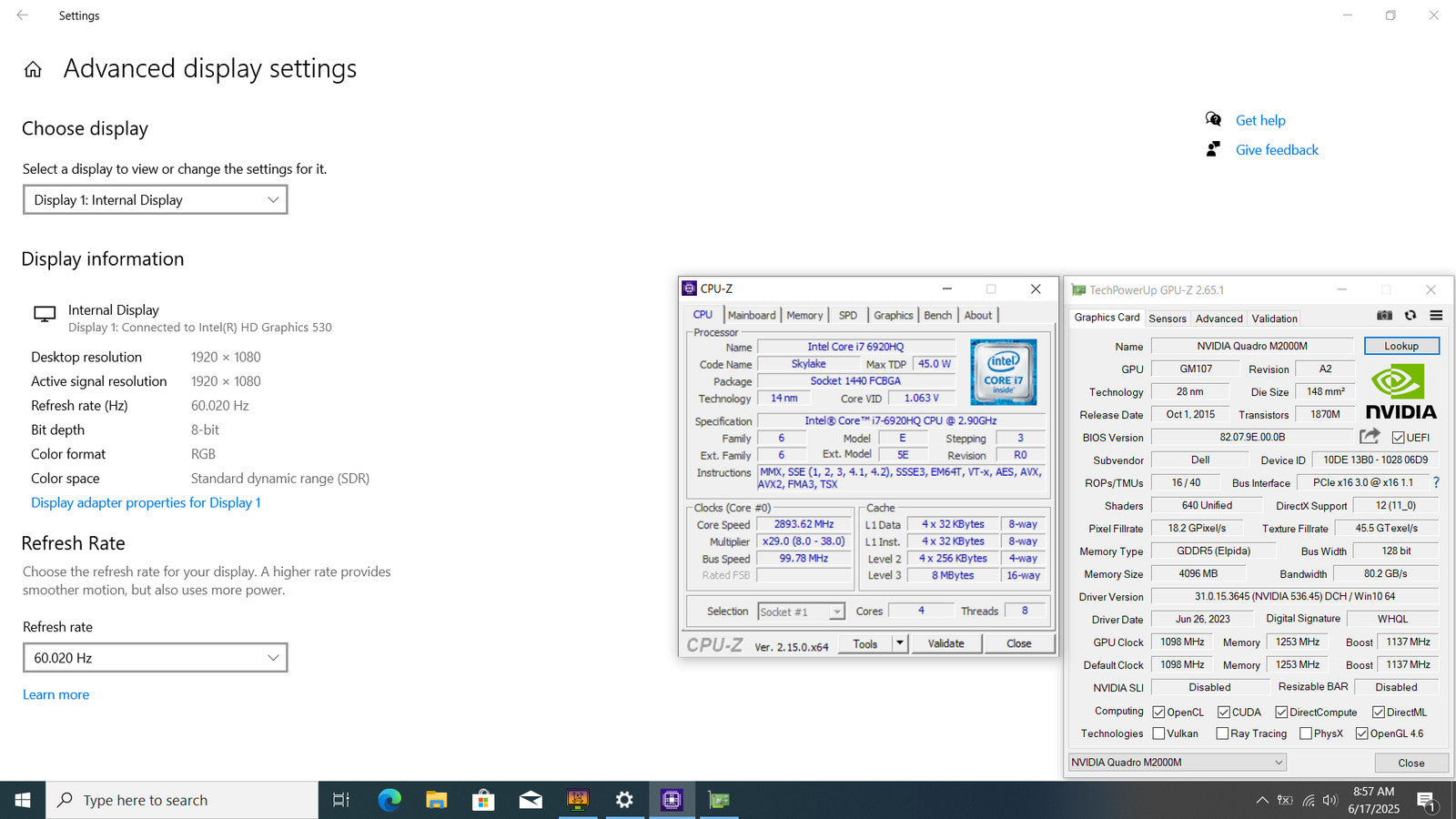
Task: Toggle the Ray Tracing checkbox
Action: 1222,733
